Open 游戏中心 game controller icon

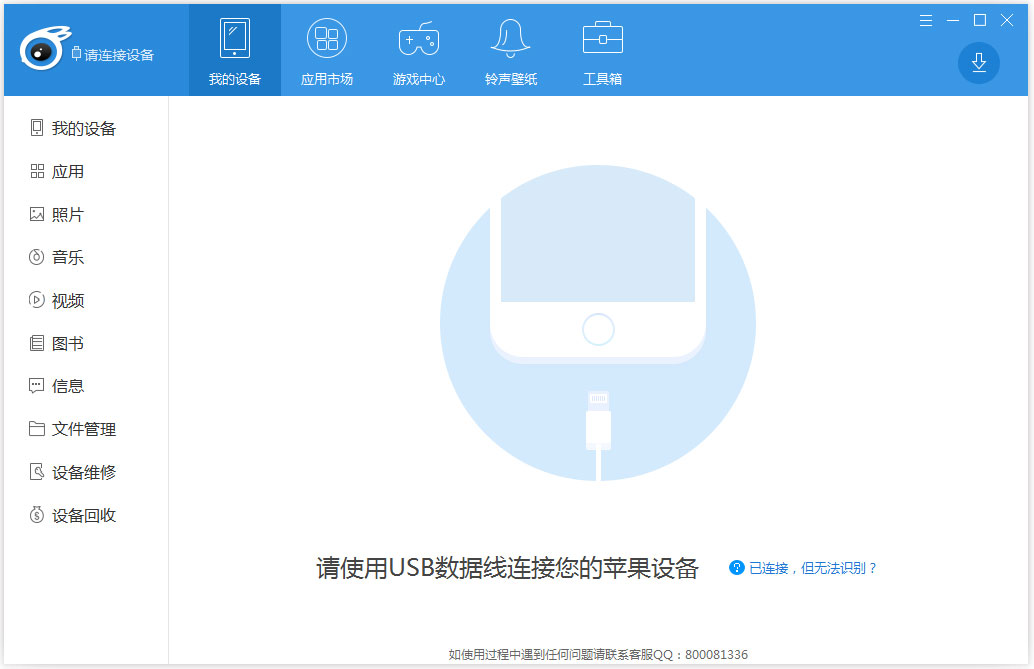tap(418, 40)
